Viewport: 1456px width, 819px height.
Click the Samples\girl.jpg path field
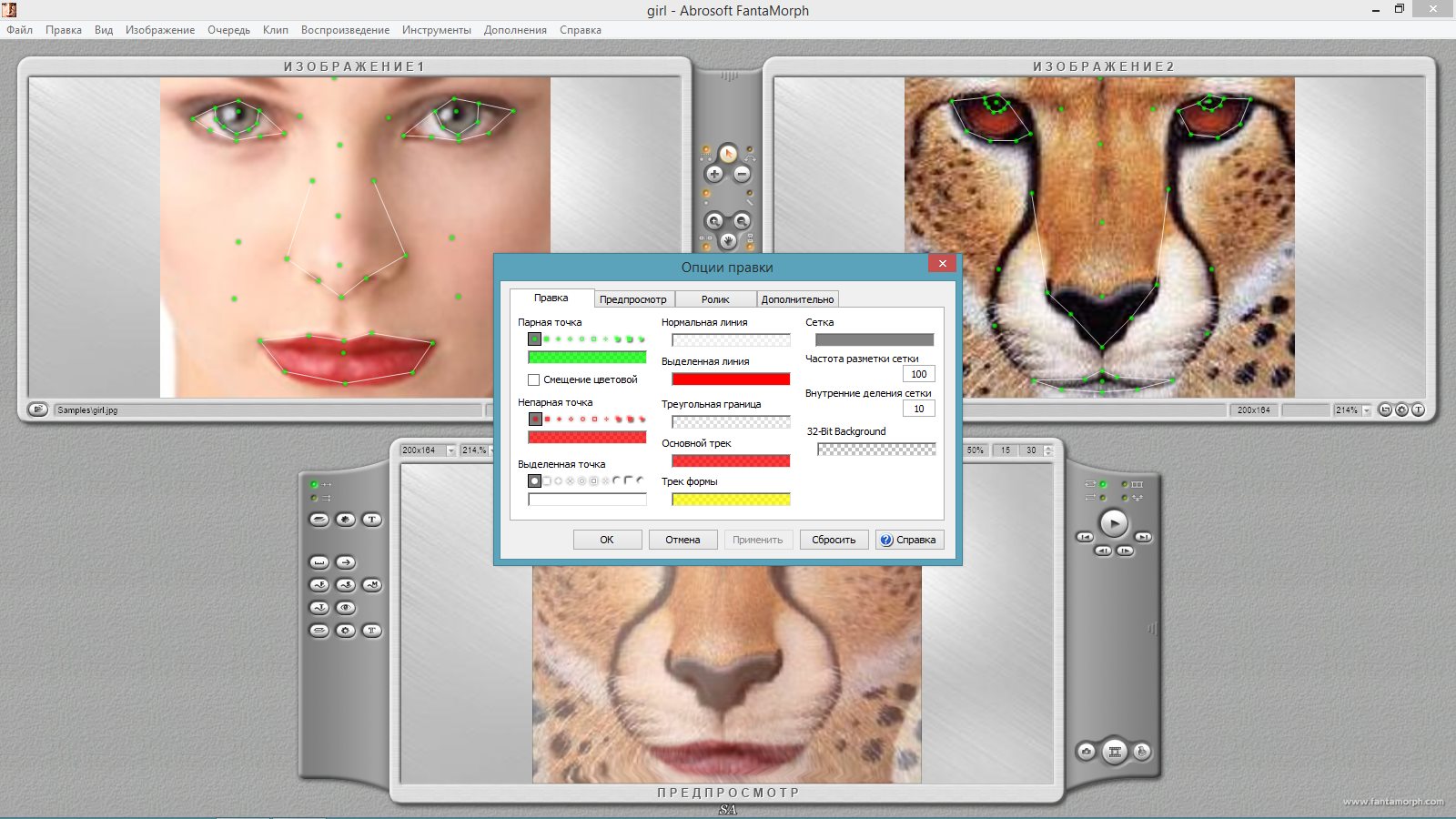point(268,410)
